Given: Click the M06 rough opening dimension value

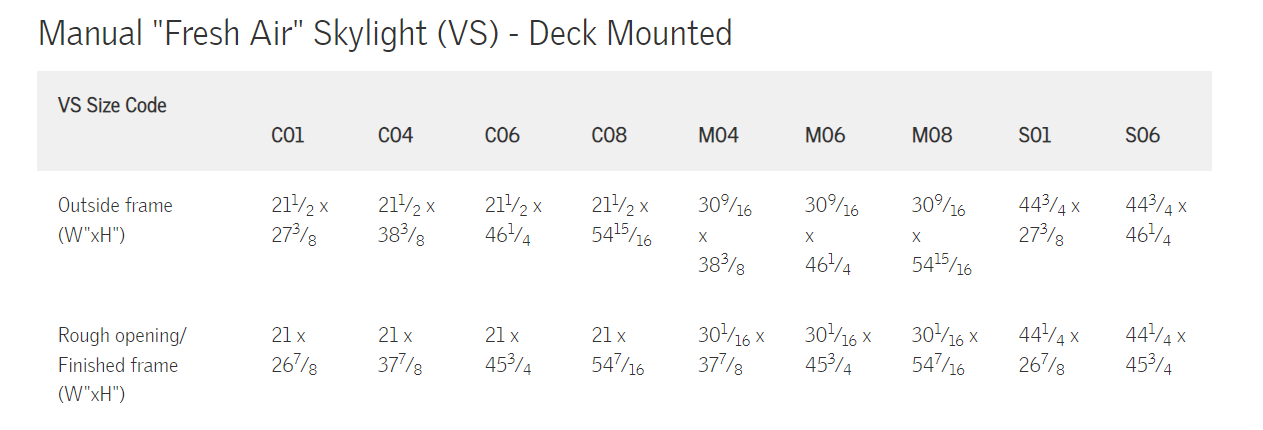Looking at the screenshot, I should [838, 351].
